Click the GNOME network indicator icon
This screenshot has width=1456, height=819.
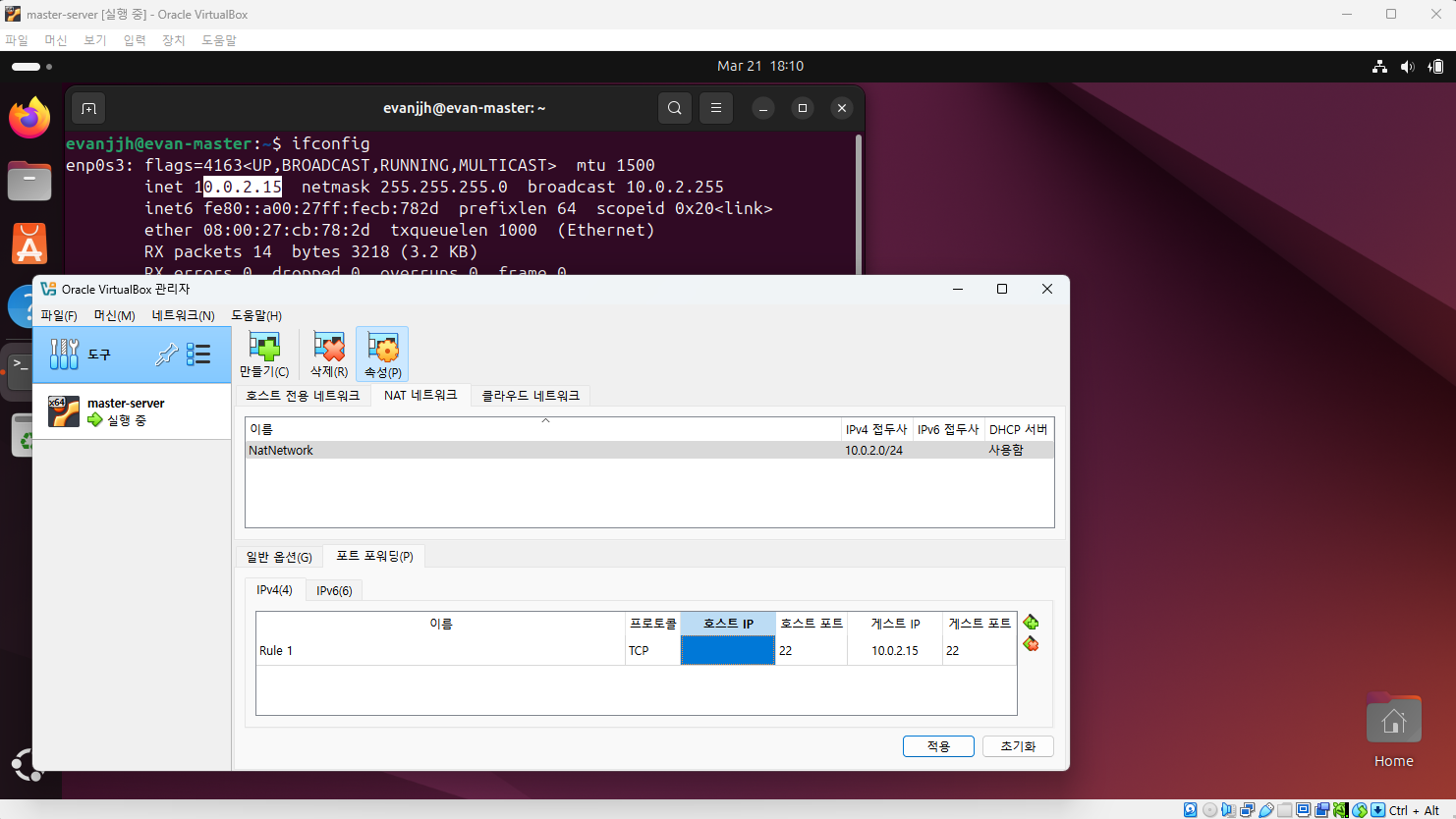pos(1380,66)
